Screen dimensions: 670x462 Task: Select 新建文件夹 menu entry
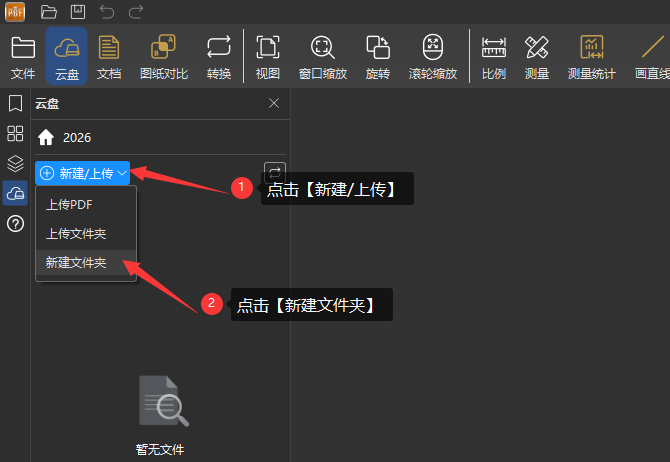click(x=76, y=264)
